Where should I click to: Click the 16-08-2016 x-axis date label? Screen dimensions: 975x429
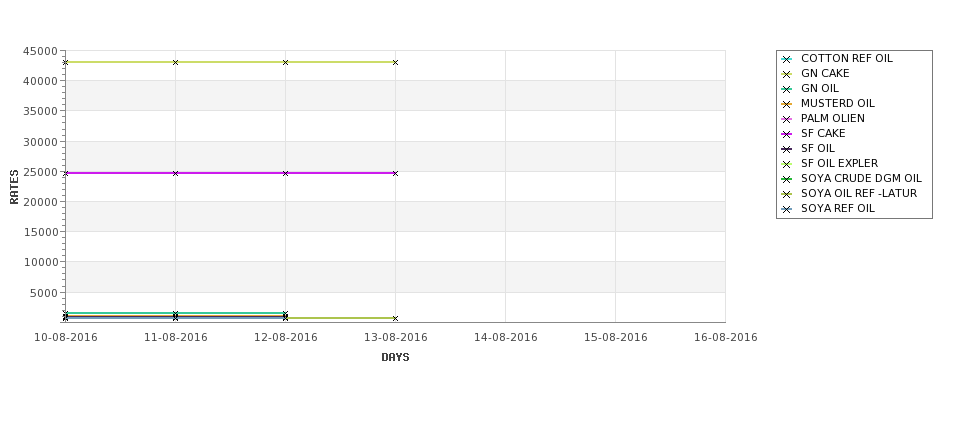click(726, 337)
